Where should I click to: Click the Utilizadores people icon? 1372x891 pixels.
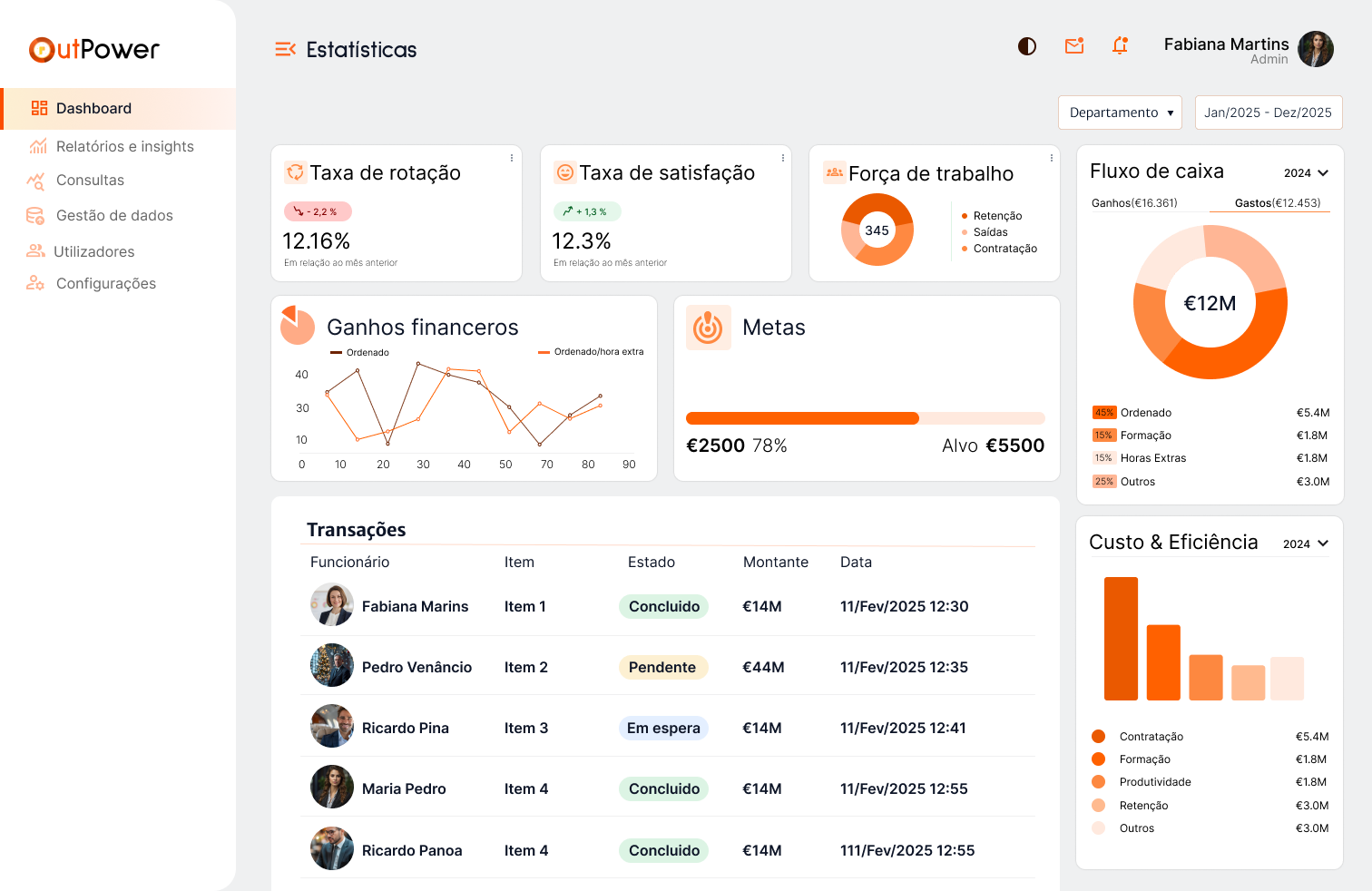click(35, 251)
